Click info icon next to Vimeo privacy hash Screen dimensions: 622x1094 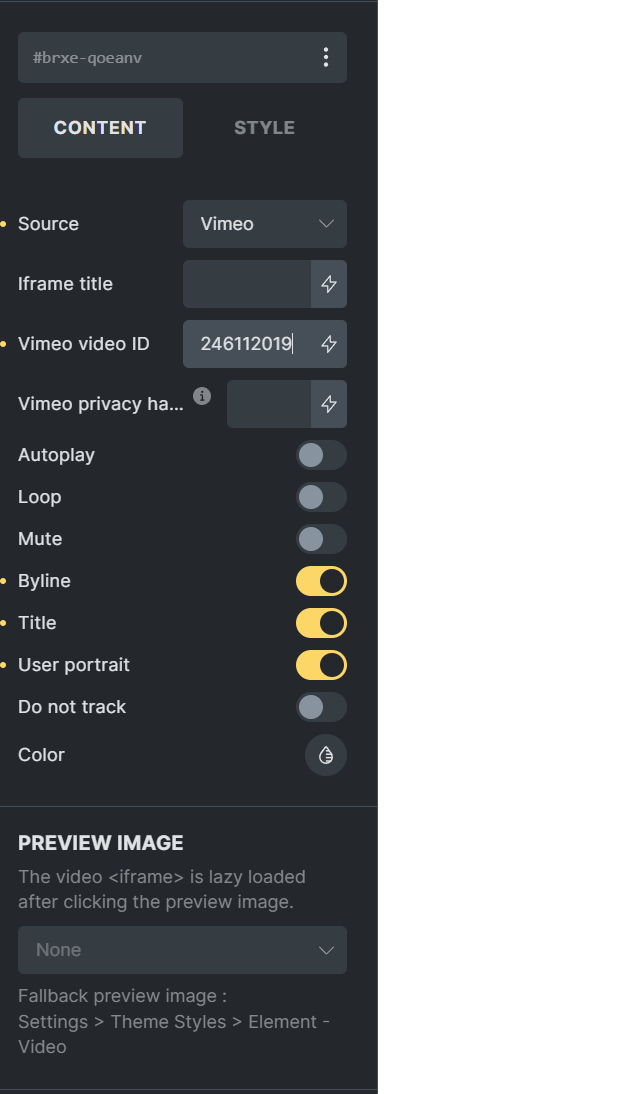pyautogui.click(x=202, y=396)
